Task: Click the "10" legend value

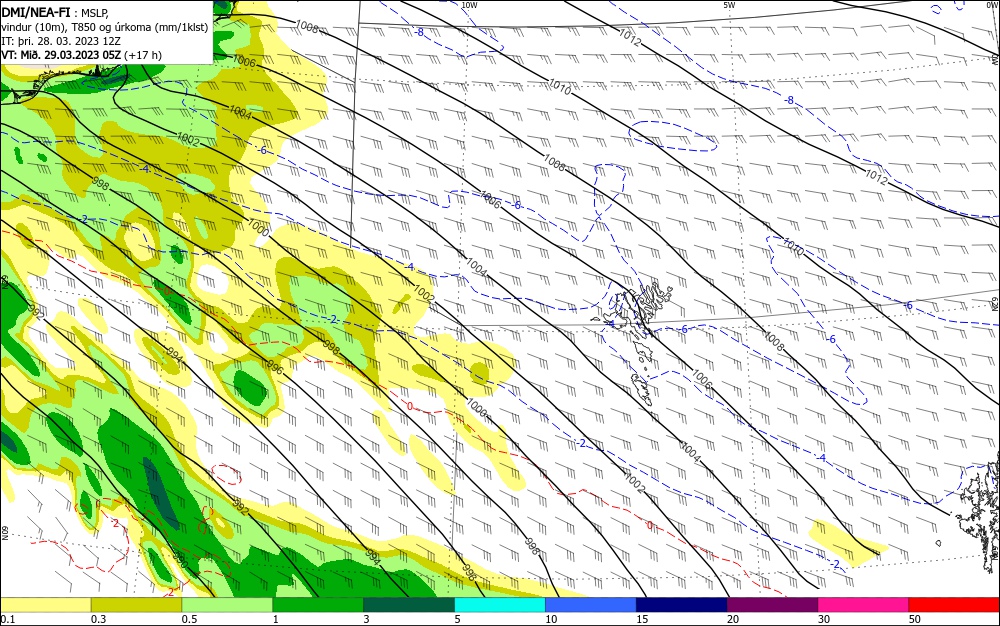Action: point(551,619)
